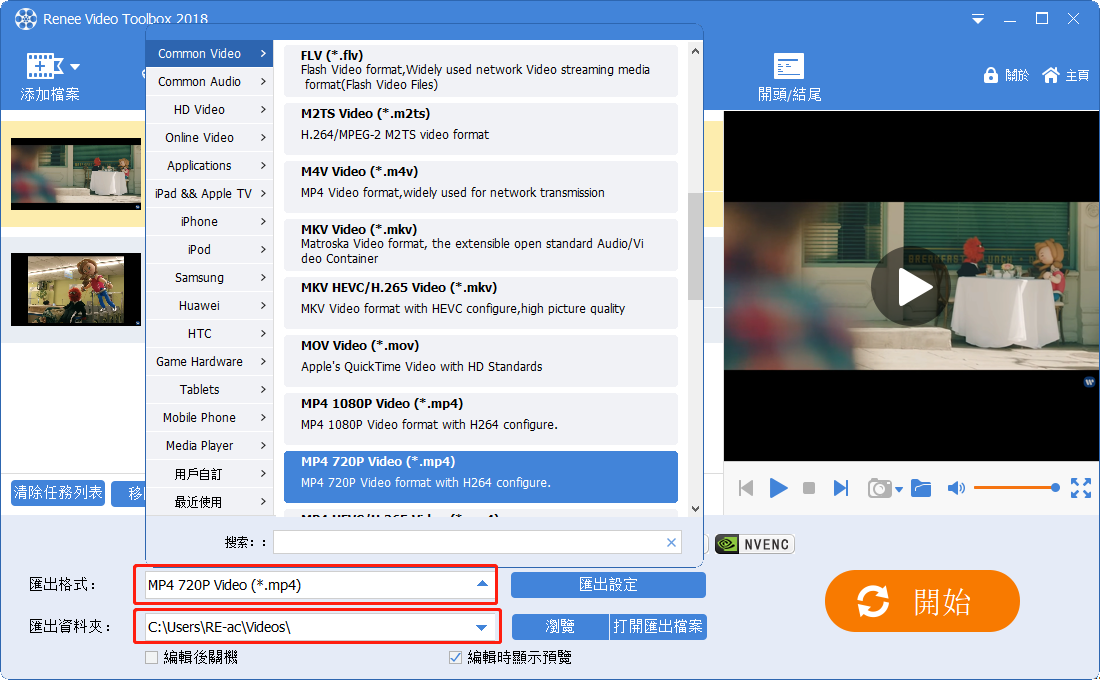Open the 開頭/結尾 intro-outro tool icon
The image size is (1100, 680).
(x=789, y=67)
